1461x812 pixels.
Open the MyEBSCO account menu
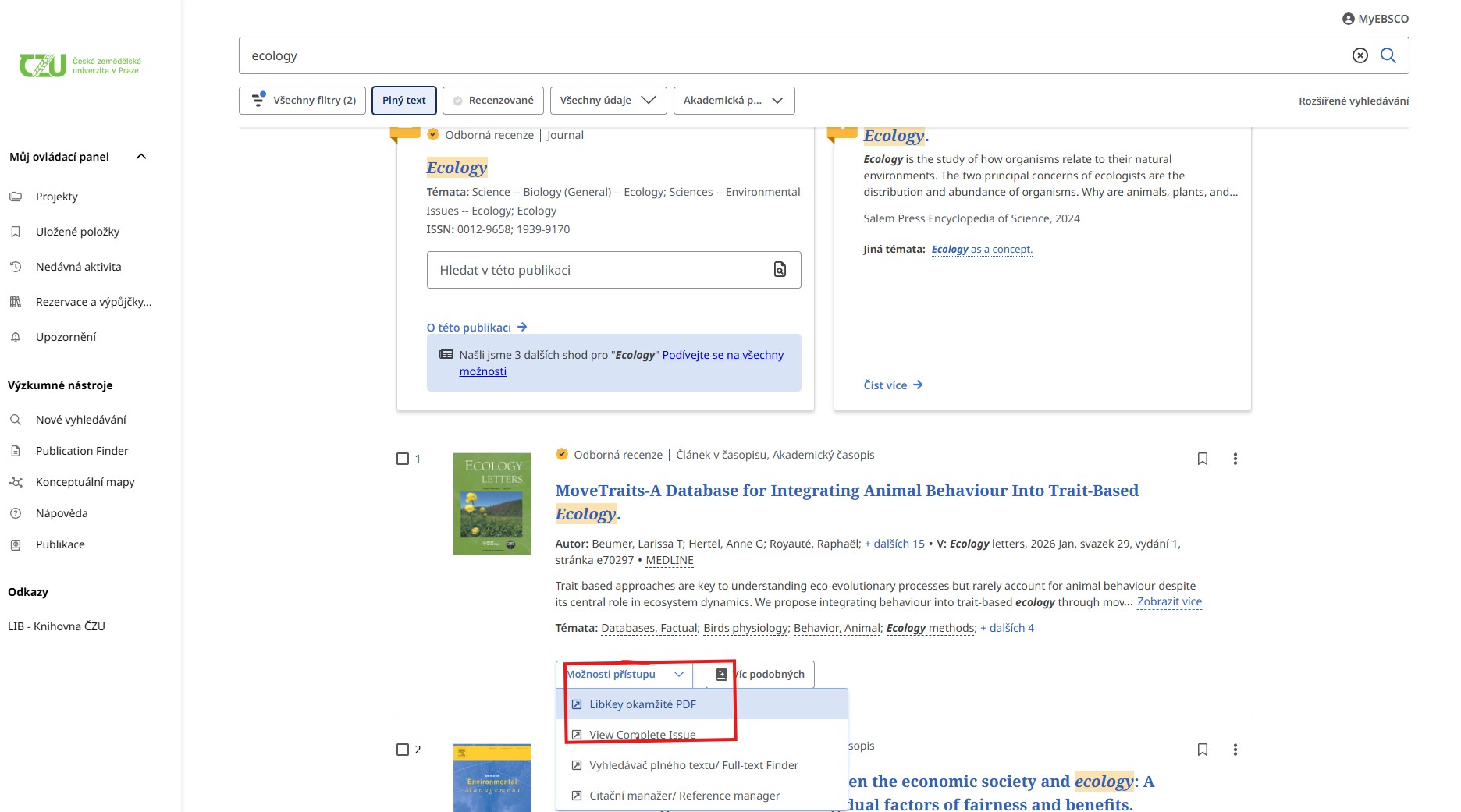[1375, 19]
